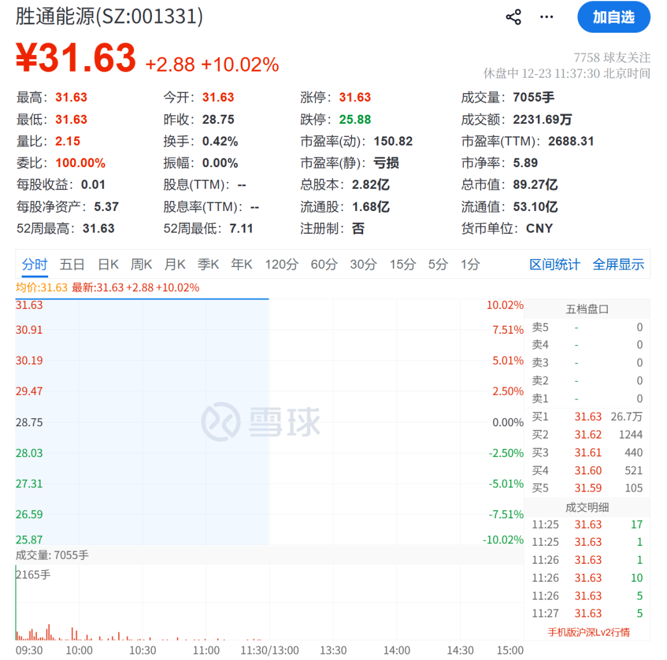Image resolution: width=667 pixels, height=660 pixels.
Task: Select the 120分 interval tab
Action: 281,265
